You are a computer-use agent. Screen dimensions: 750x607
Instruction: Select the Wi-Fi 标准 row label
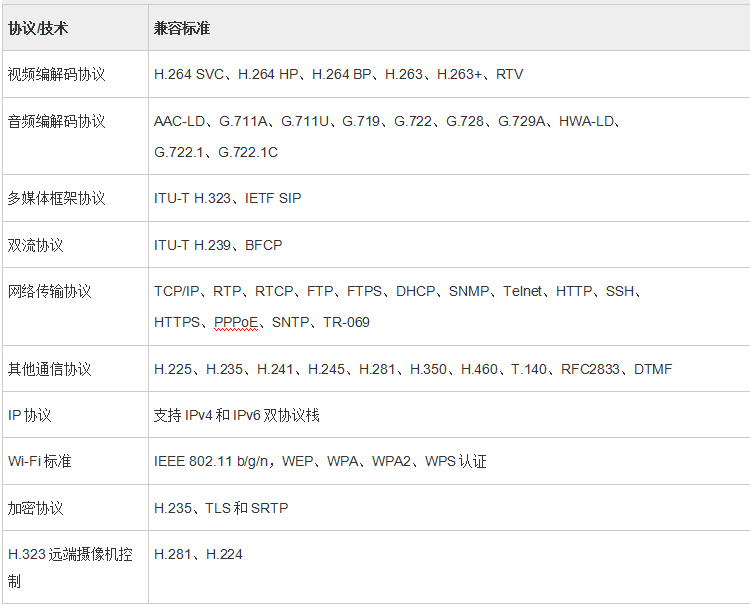click(x=40, y=461)
